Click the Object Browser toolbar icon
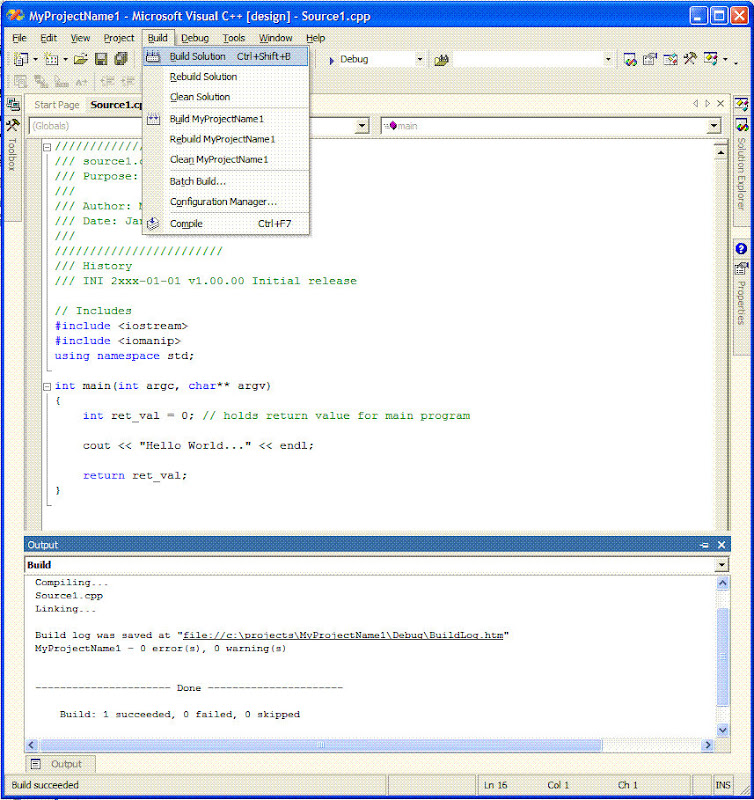 click(670, 60)
